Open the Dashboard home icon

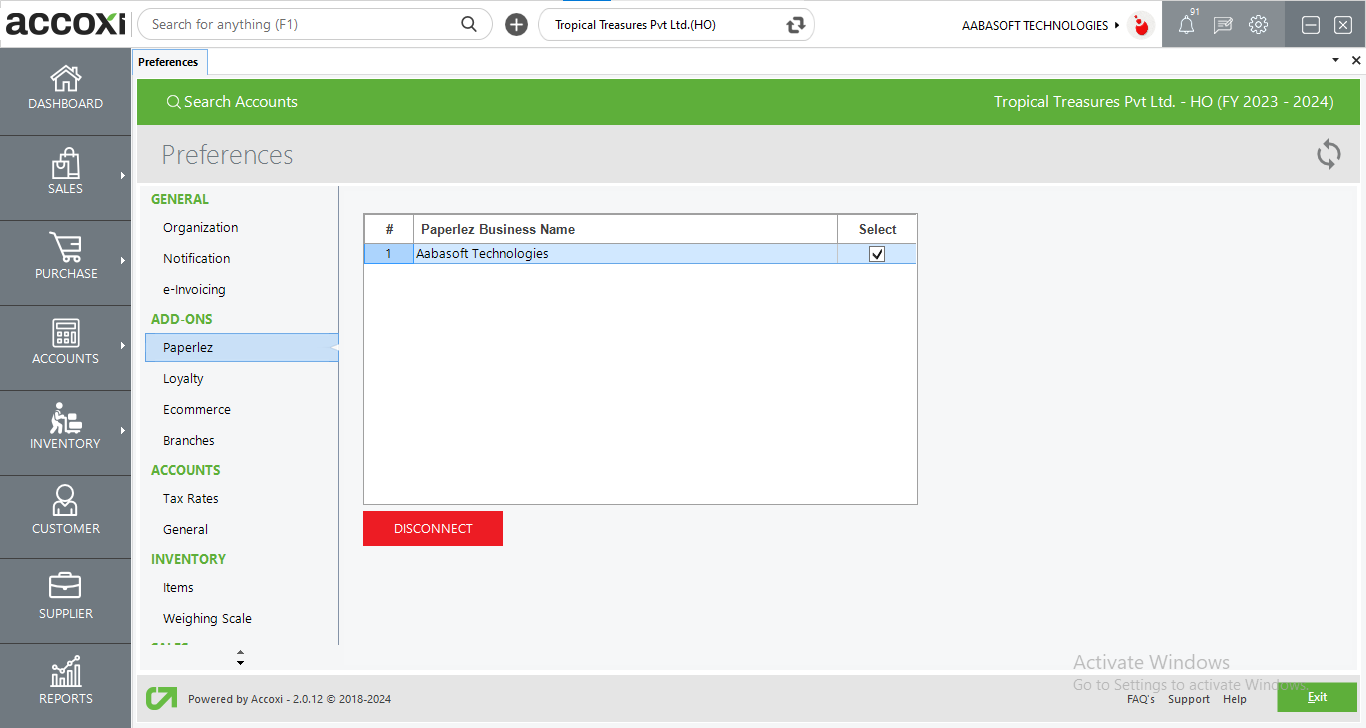[65, 79]
